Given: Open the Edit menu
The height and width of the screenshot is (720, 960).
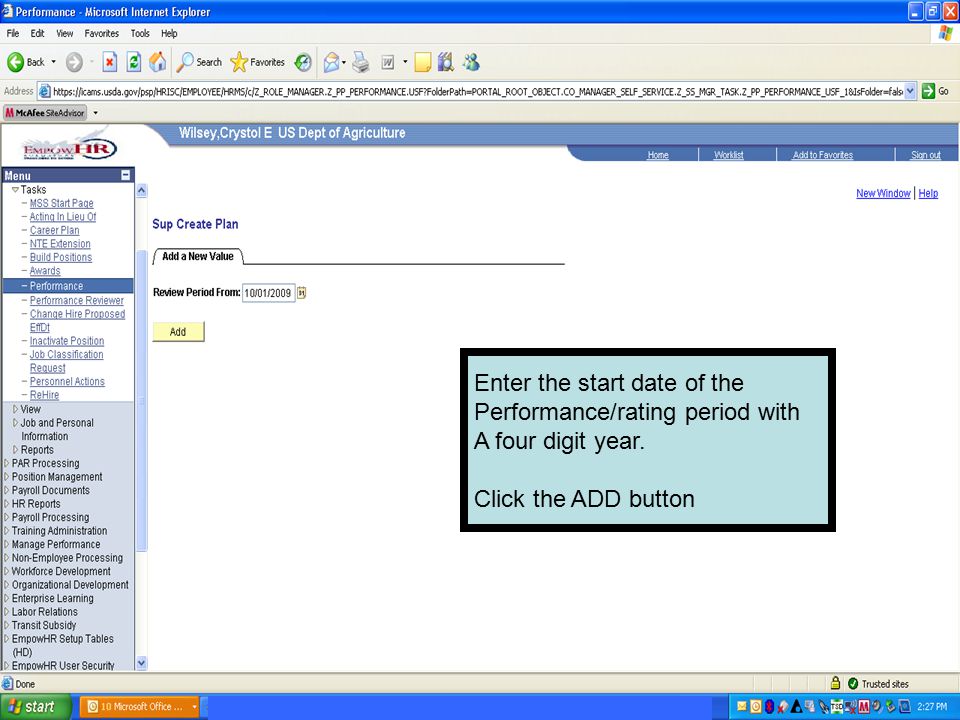Looking at the screenshot, I should tap(37, 33).
